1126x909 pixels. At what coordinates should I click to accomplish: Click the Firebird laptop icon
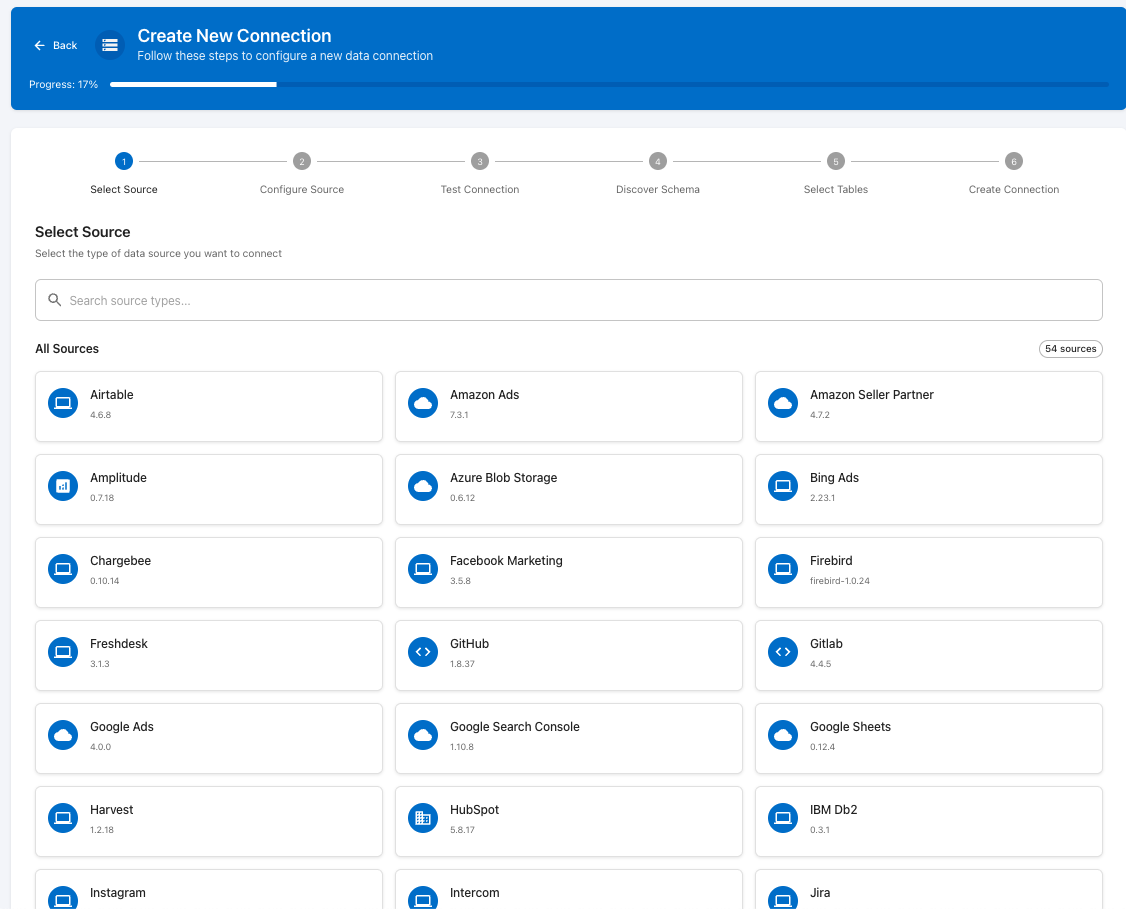coord(783,569)
